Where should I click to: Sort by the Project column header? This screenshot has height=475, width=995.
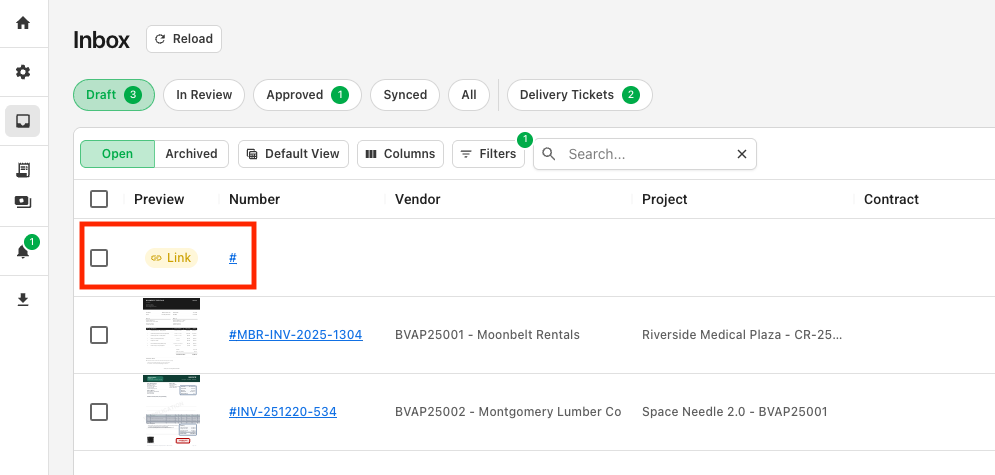tap(664, 199)
